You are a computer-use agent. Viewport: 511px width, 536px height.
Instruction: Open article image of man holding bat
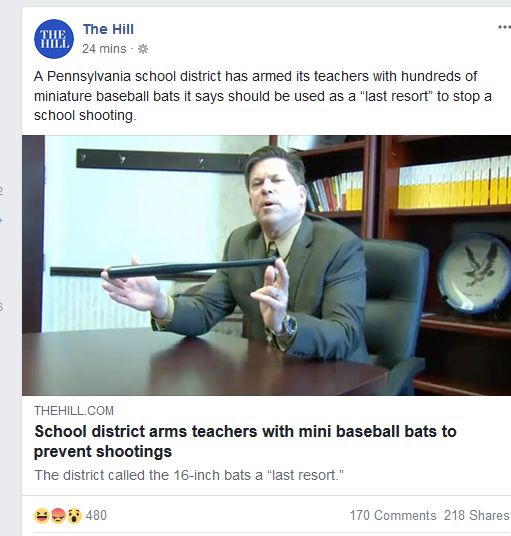click(267, 265)
